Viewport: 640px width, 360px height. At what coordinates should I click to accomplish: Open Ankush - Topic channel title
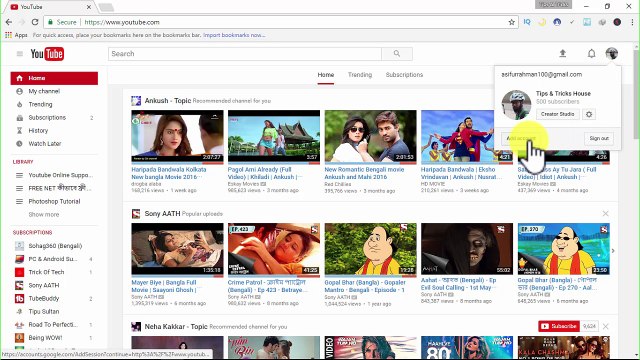coord(168,100)
